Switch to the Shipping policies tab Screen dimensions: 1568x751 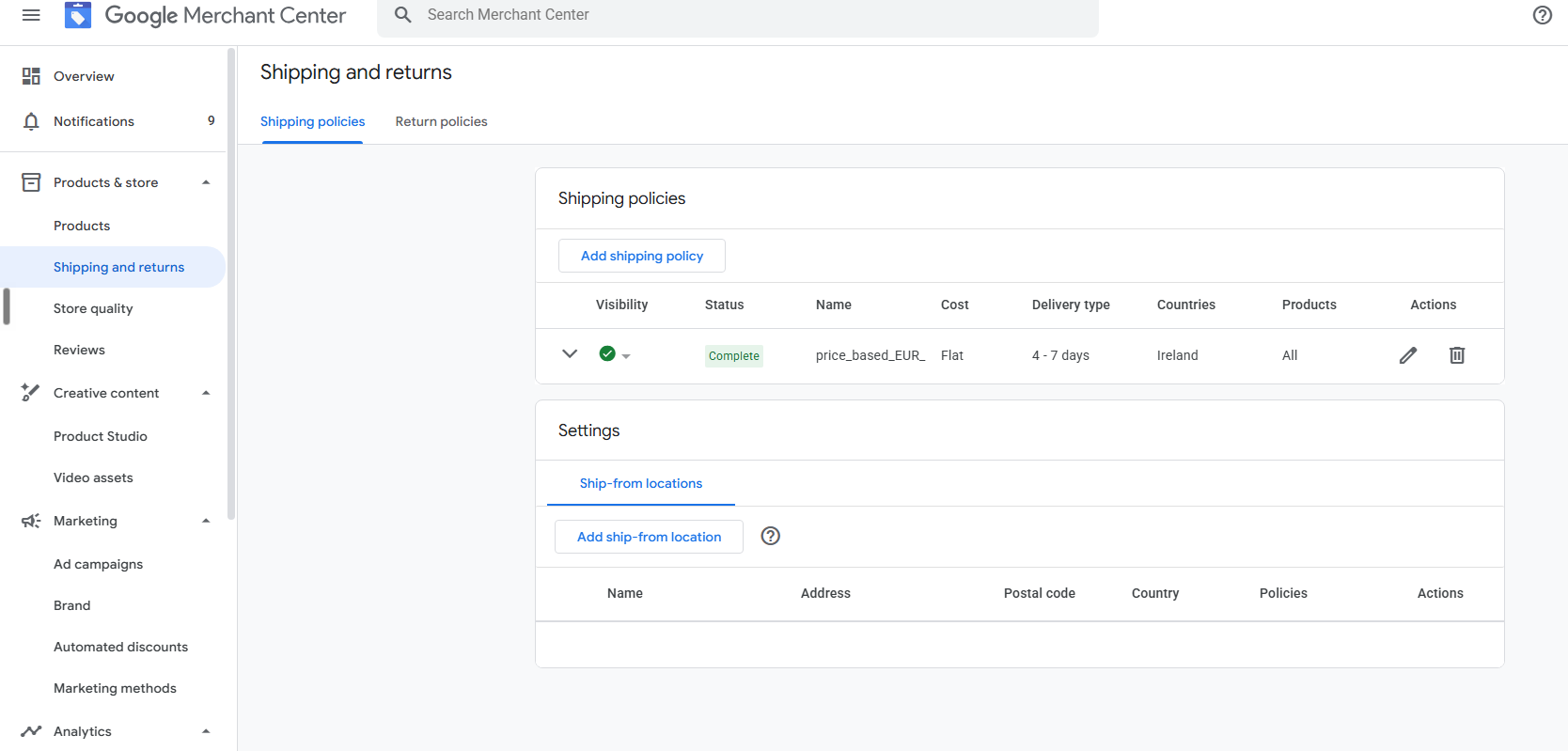pos(313,122)
